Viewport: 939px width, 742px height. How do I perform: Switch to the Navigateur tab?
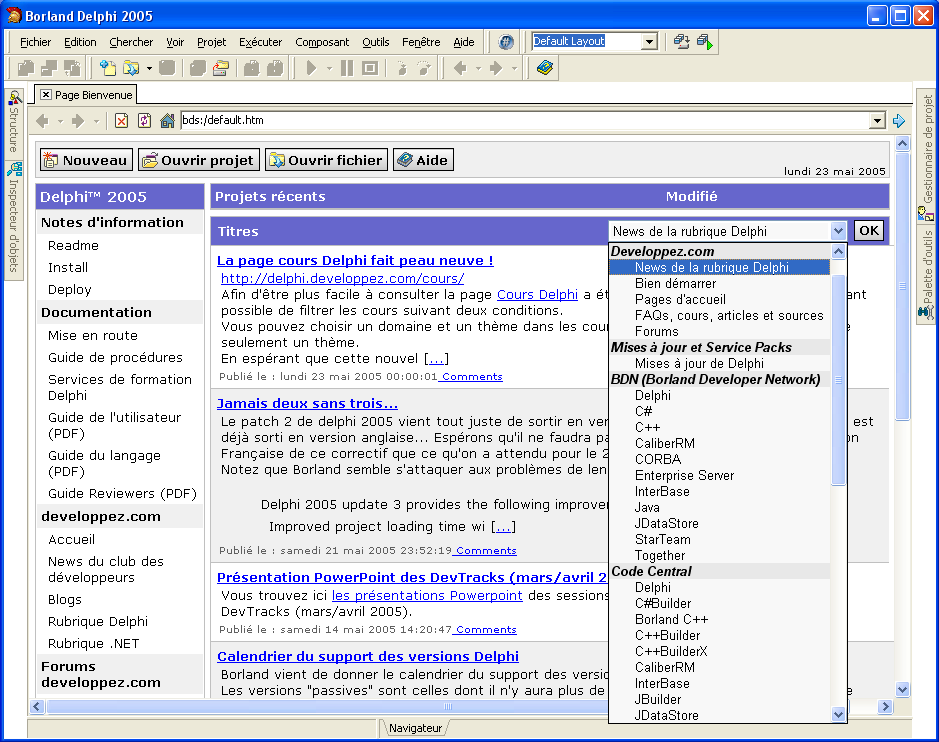tap(414, 728)
